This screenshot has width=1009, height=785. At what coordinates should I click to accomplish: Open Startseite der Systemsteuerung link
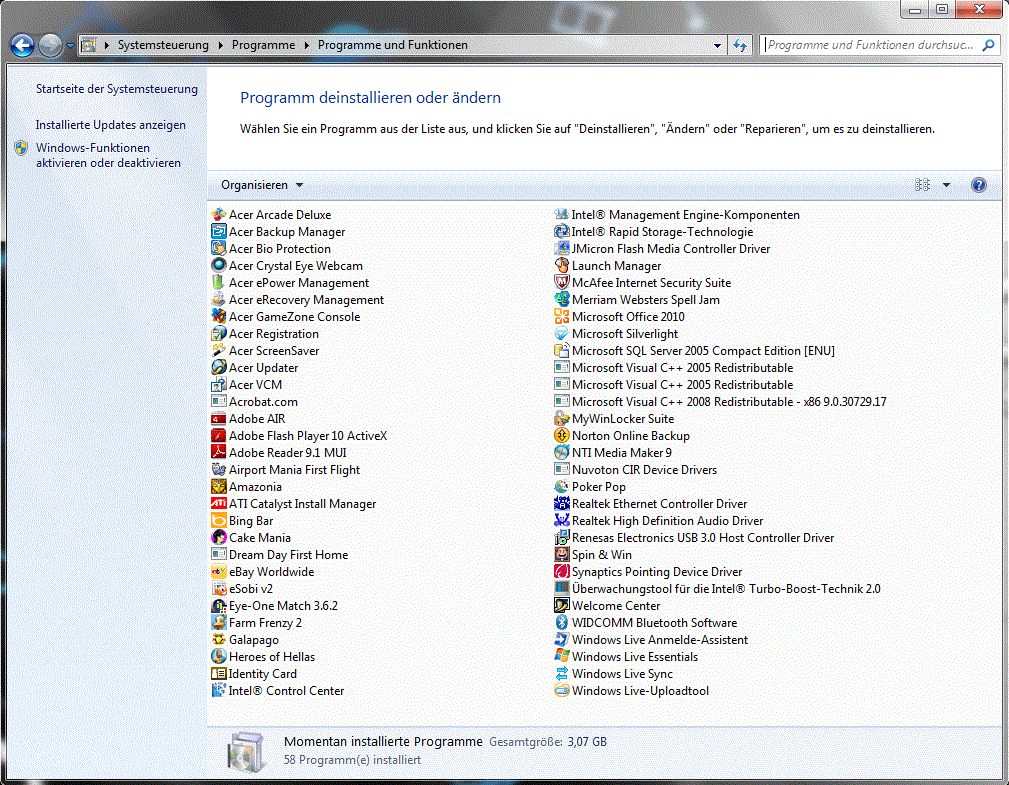(116, 89)
